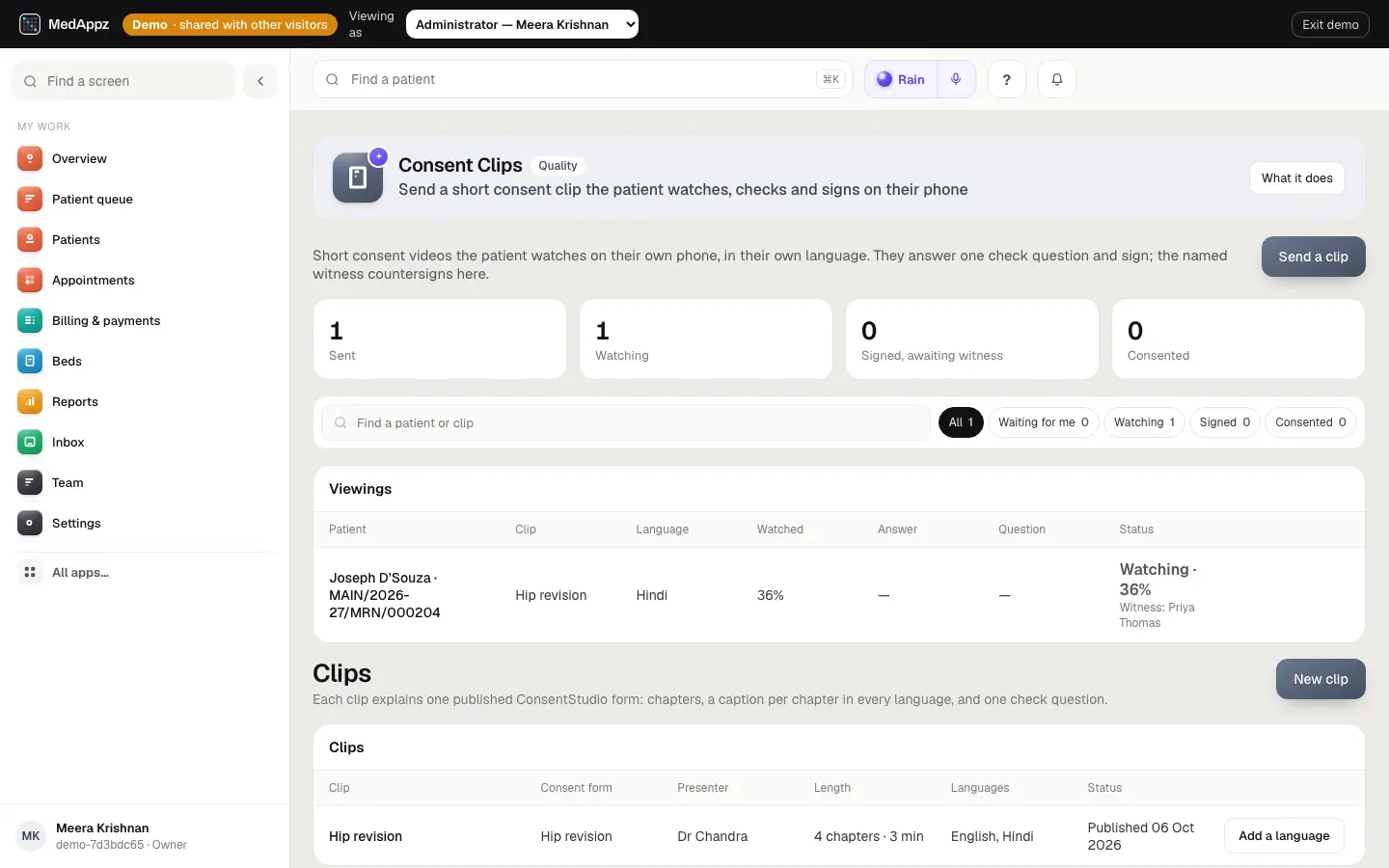Image resolution: width=1389 pixels, height=868 pixels.
Task: Filter by Waiting for me
Action: click(x=1044, y=422)
